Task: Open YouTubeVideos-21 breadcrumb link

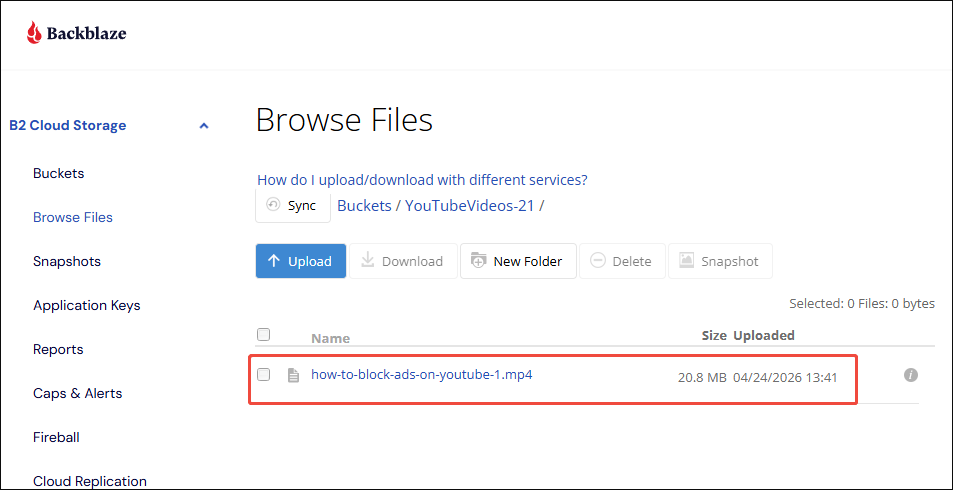Action: coord(469,205)
